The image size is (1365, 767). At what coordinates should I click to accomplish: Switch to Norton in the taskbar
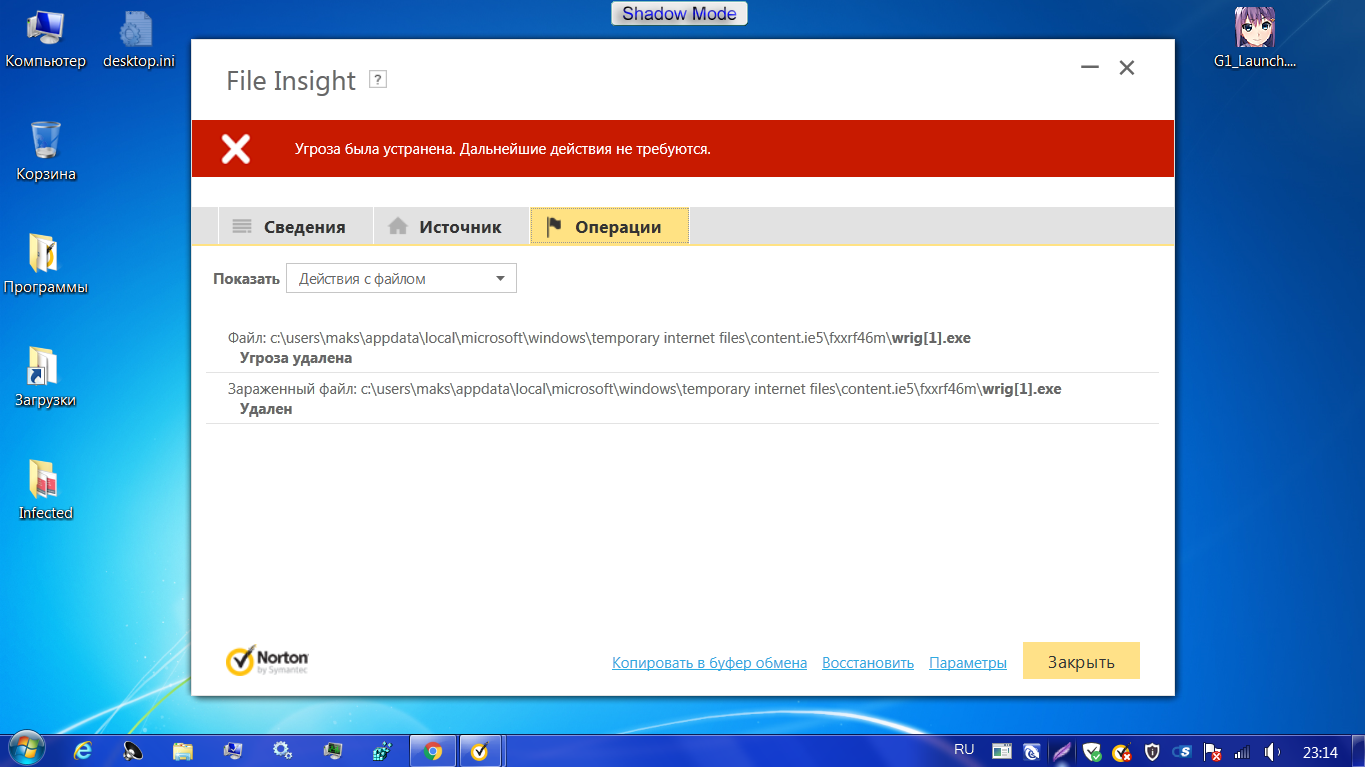(480, 751)
